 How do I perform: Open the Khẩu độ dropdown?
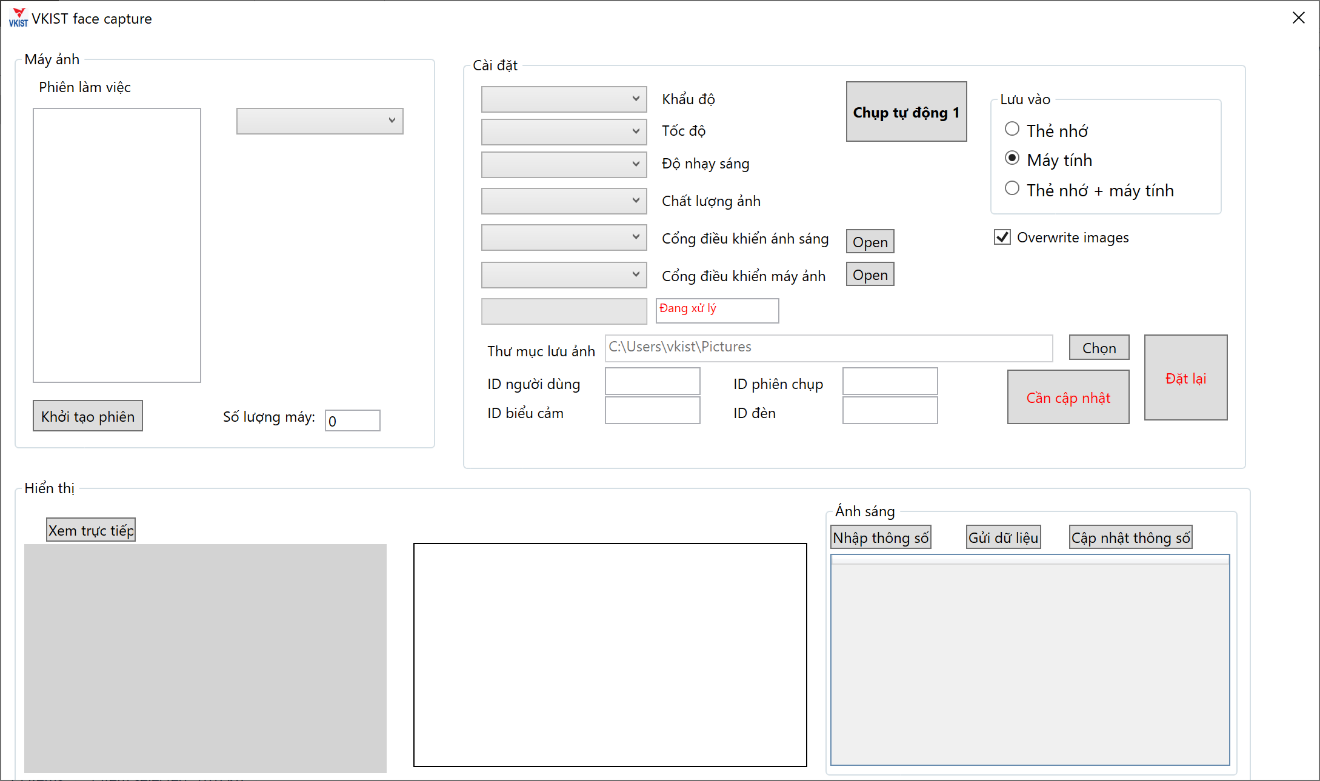564,99
